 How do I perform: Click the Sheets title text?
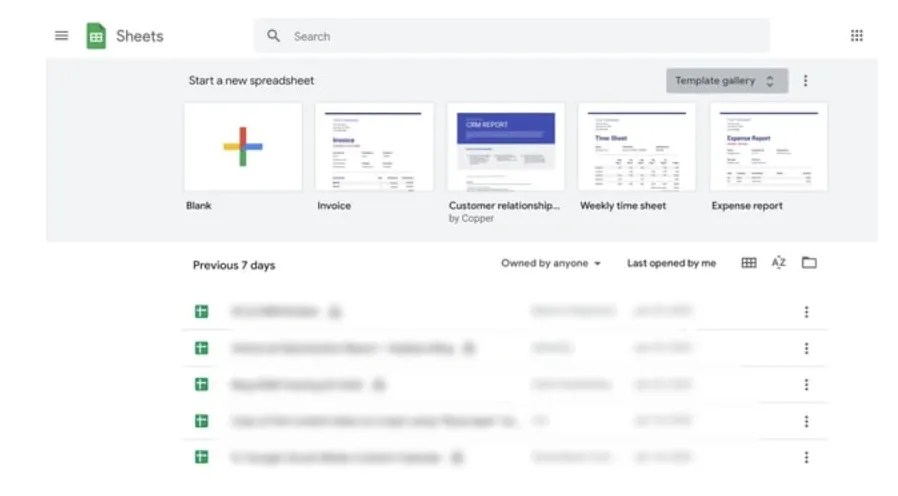pos(140,36)
